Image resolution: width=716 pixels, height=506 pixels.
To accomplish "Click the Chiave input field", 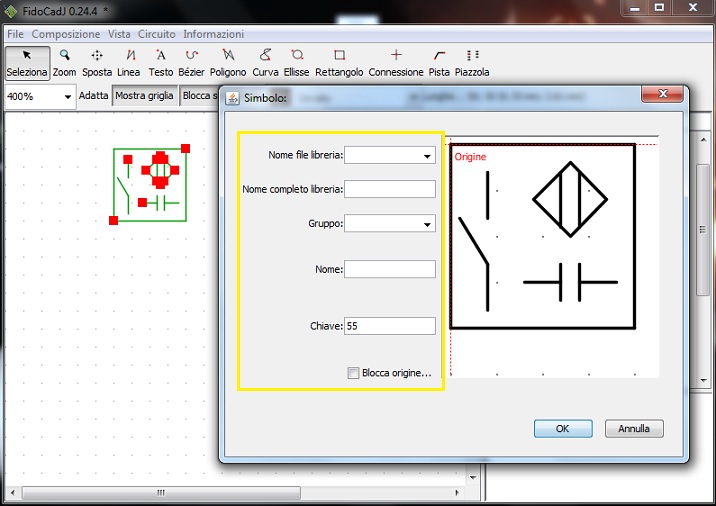I will point(390,326).
